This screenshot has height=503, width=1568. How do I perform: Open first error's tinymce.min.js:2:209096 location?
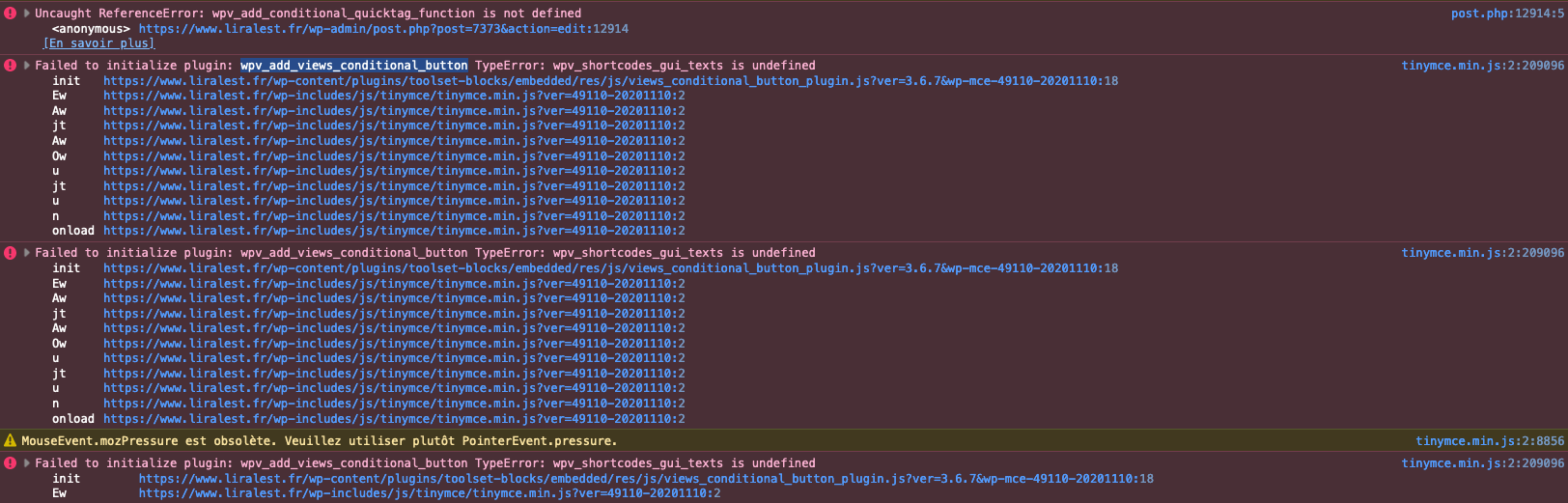(1482, 66)
